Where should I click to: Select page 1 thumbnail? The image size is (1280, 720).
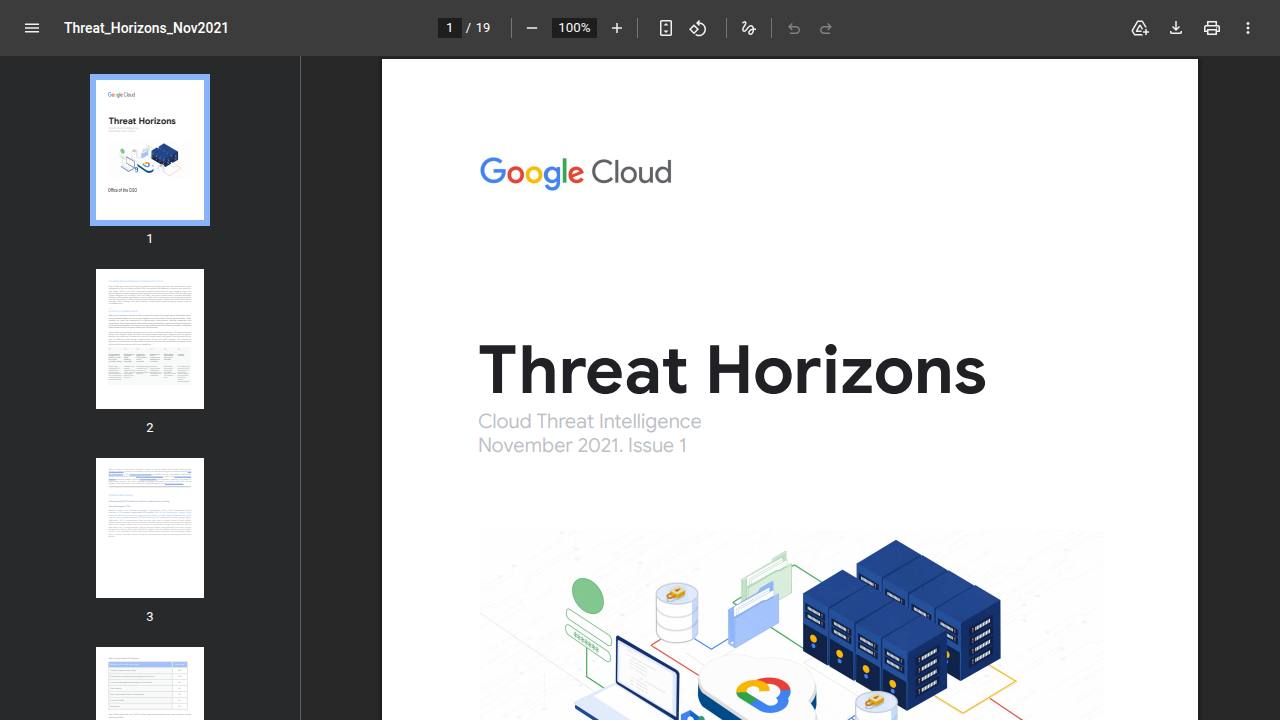(x=150, y=150)
